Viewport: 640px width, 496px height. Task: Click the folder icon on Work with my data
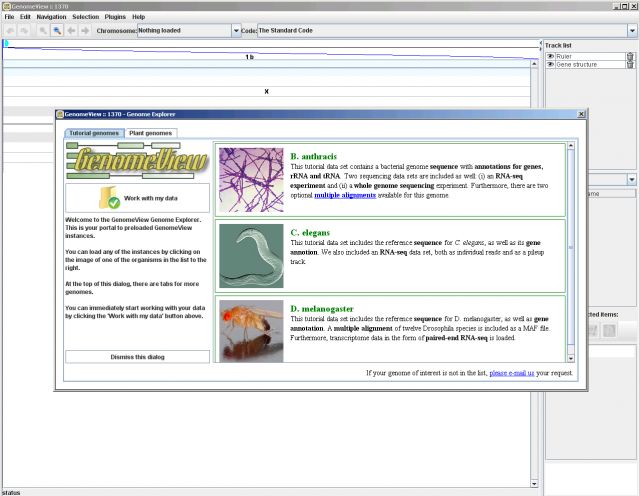(109, 198)
